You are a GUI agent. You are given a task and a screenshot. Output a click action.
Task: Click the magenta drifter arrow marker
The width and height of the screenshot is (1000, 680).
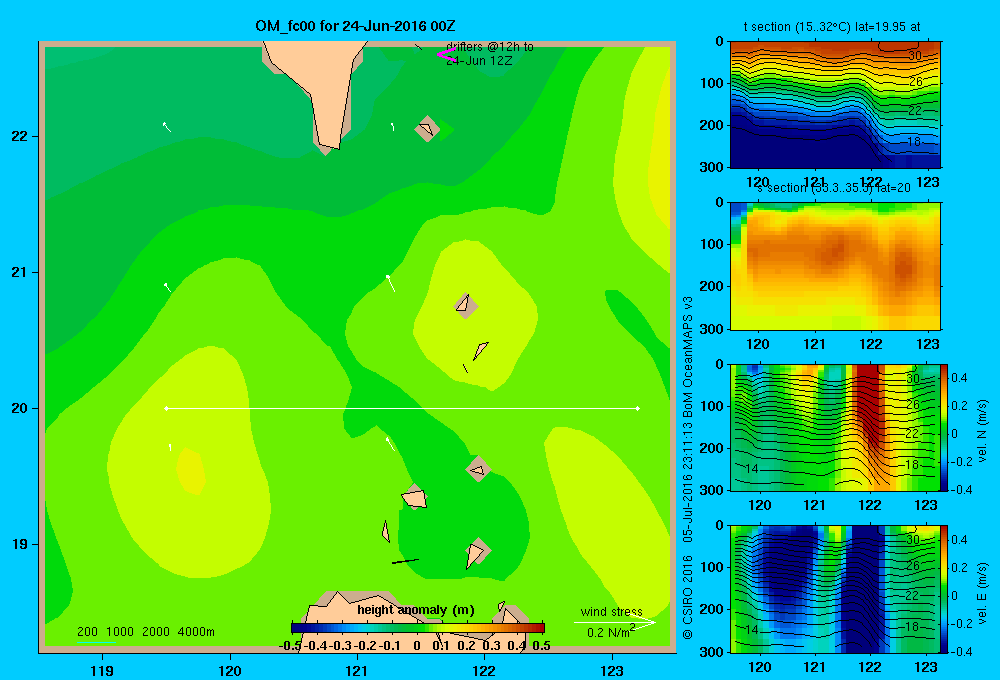click(446, 55)
